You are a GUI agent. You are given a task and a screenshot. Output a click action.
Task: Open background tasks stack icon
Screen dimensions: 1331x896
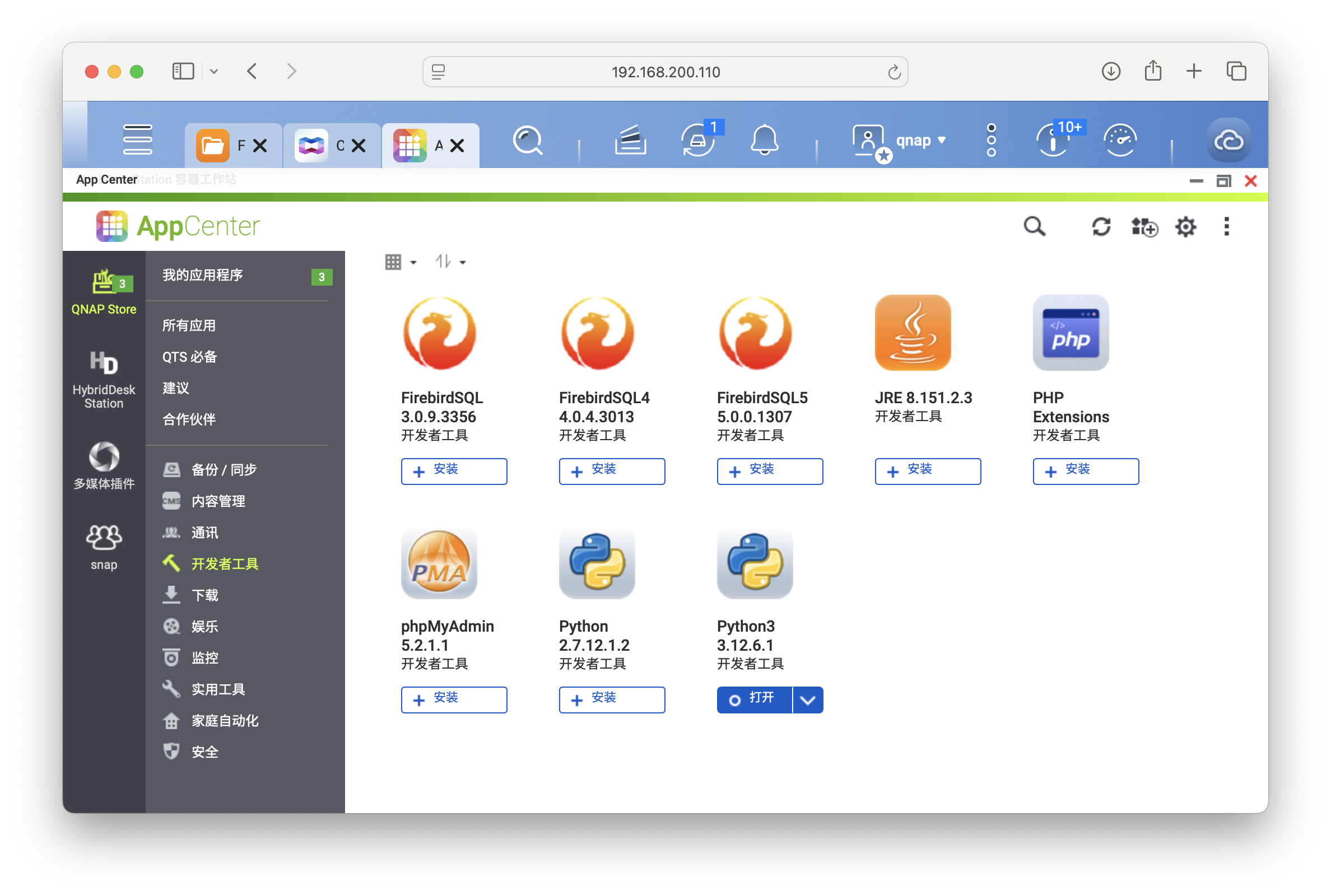click(x=630, y=140)
